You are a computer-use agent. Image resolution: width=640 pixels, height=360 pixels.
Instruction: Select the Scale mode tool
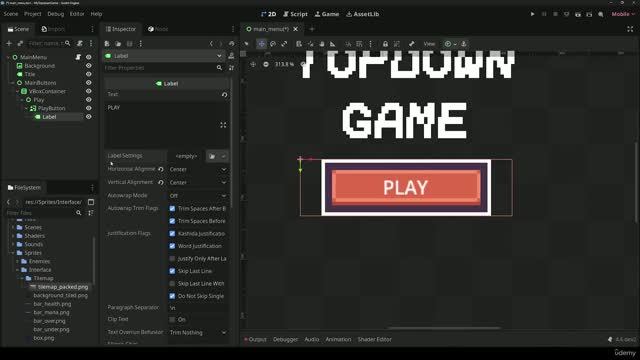coord(284,44)
